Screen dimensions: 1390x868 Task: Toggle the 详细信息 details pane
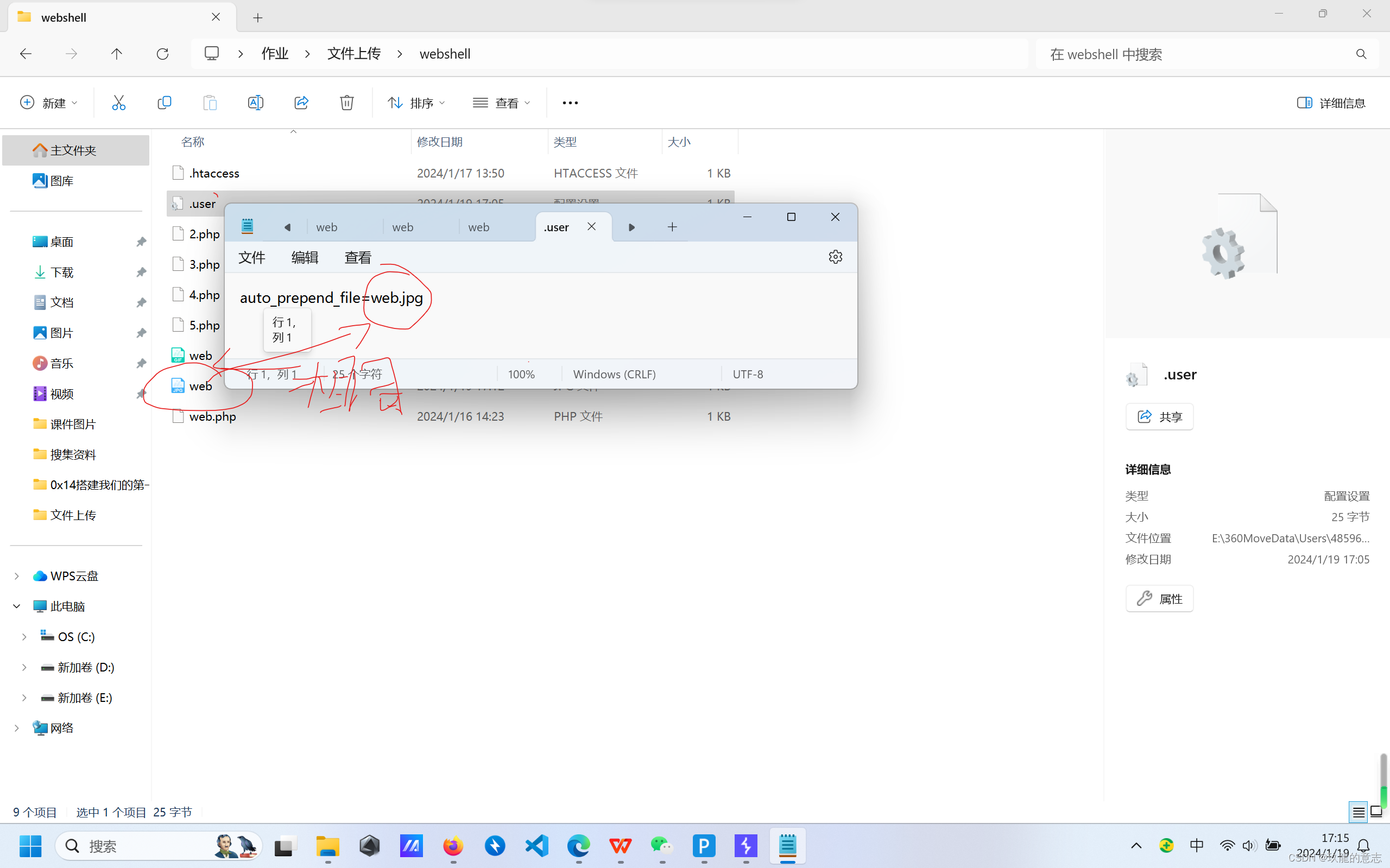(x=1330, y=103)
